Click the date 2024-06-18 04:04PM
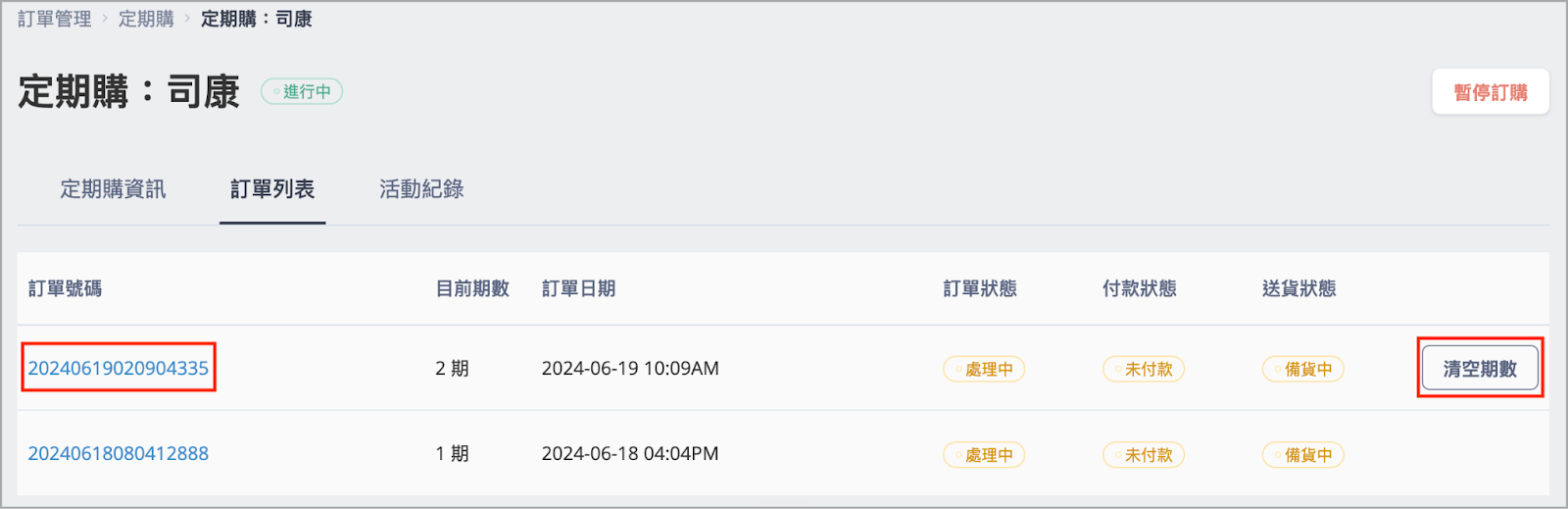The height and width of the screenshot is (509, 1568). point(630,453)
